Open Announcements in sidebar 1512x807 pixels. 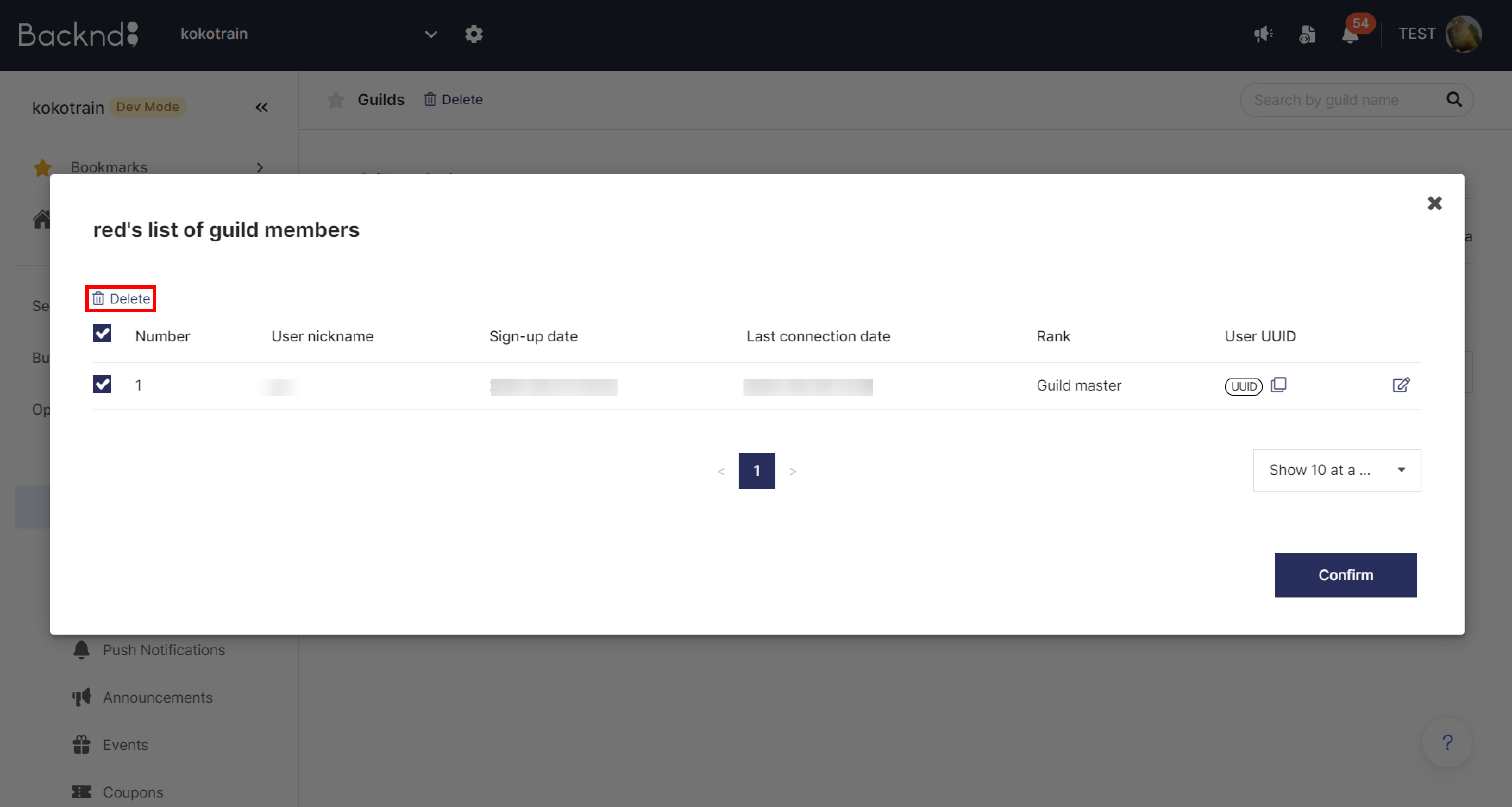point(157,698)
